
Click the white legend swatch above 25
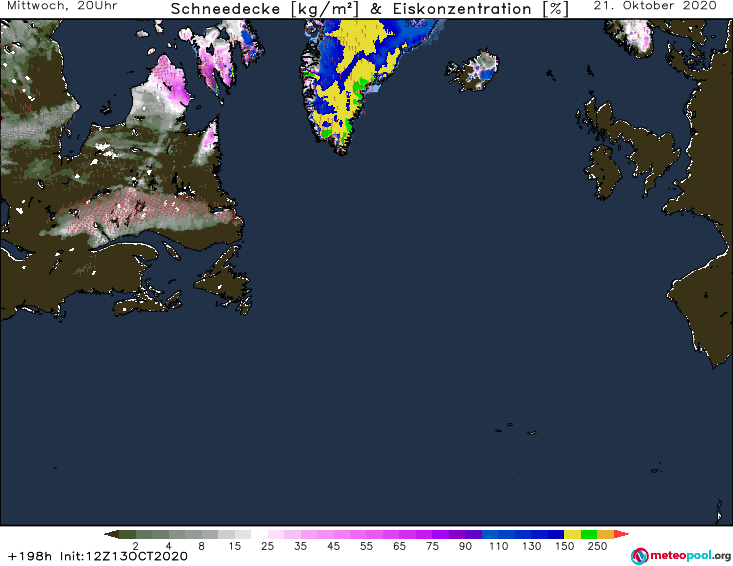pyautogui.click(x=259, y=534)
